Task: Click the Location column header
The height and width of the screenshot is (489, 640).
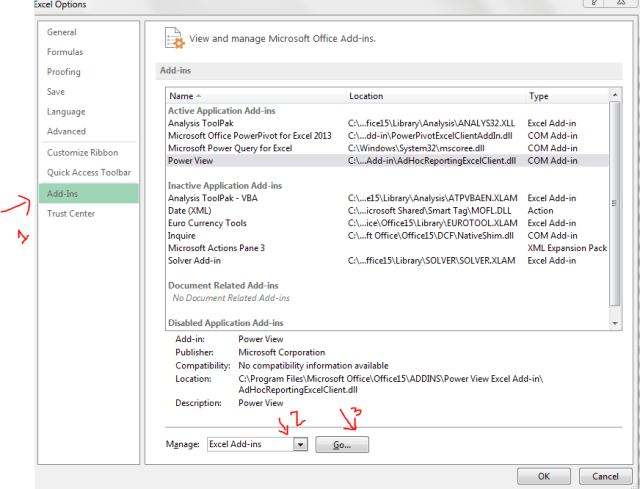Action: coord(436,96)
